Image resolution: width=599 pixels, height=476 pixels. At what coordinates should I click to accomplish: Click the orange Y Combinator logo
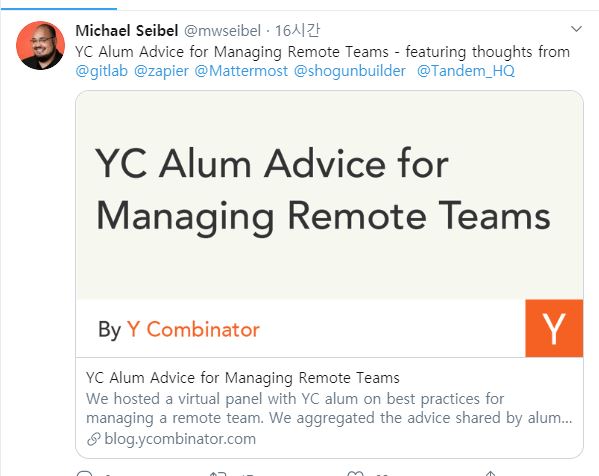[x=554, y=329]
